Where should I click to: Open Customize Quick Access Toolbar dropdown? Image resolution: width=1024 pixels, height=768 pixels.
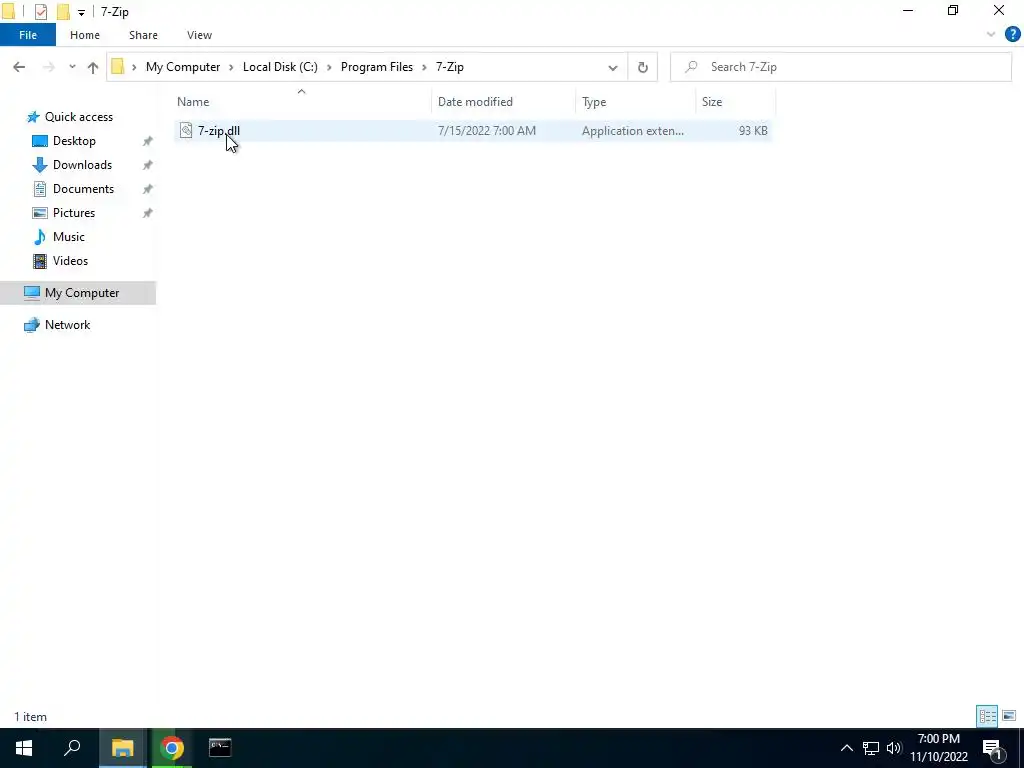click(x=81, y=12)
